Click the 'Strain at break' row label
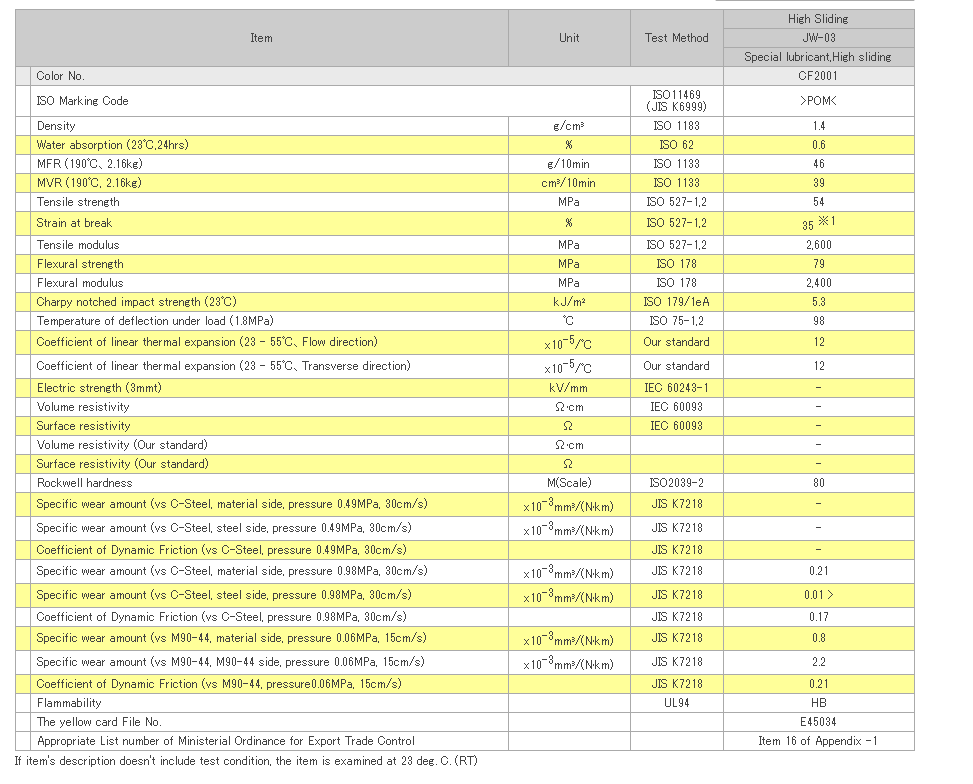This screenshot has height=784, width=973. coord(74,223)
